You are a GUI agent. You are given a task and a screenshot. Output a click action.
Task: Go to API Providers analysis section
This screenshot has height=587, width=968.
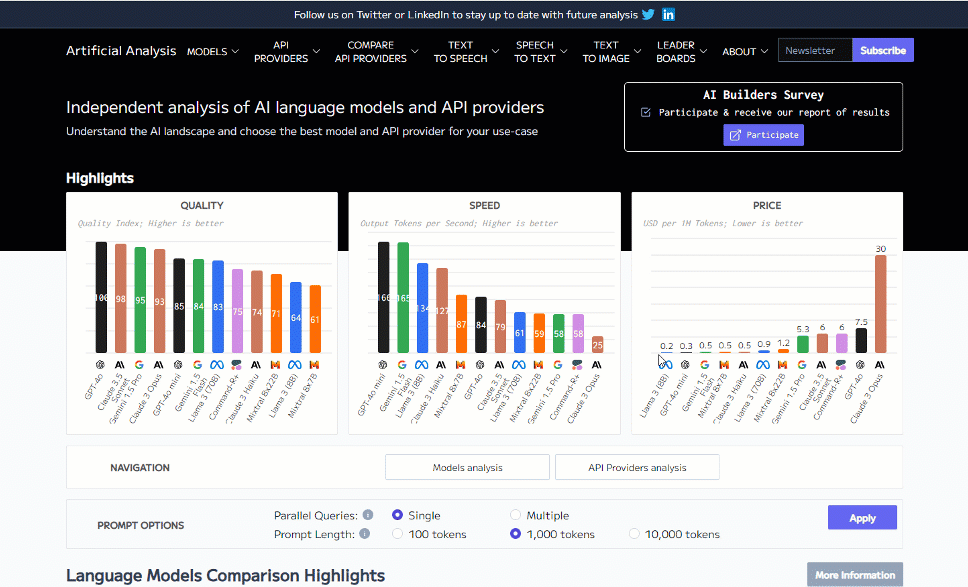click(x=637, y=467)
